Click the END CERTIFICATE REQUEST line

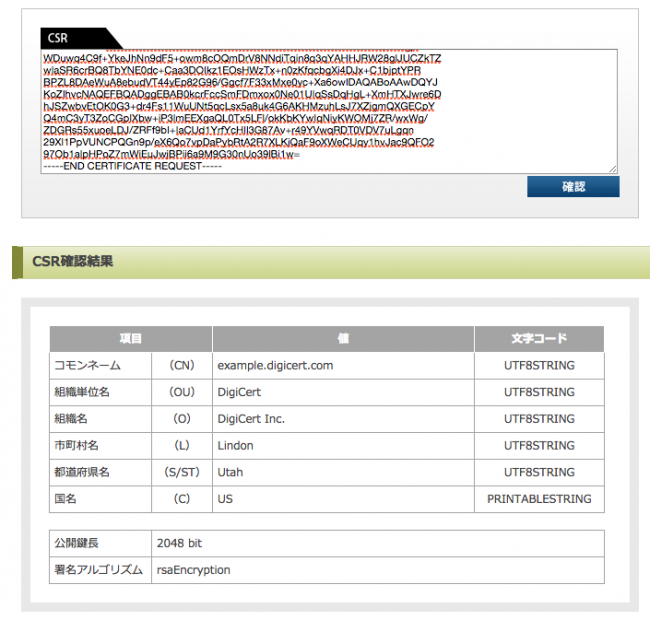click(x=133, y=166)
